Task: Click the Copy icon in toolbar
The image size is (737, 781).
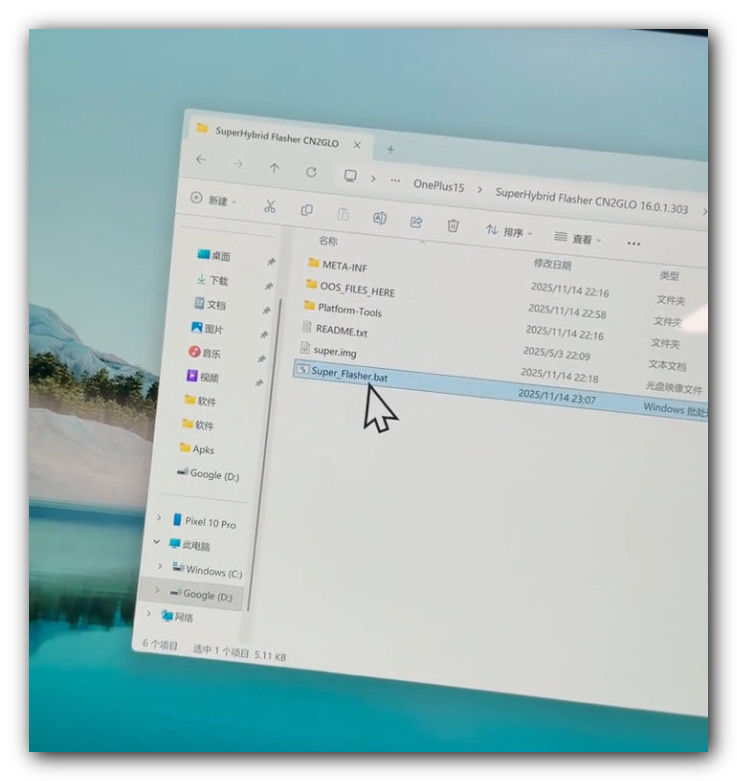Action: point(306,210)
